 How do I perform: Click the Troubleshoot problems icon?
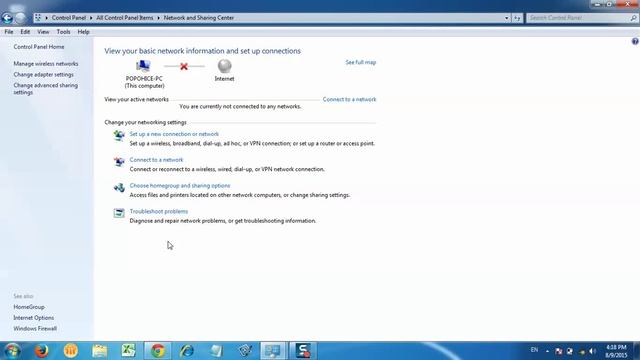119,213
